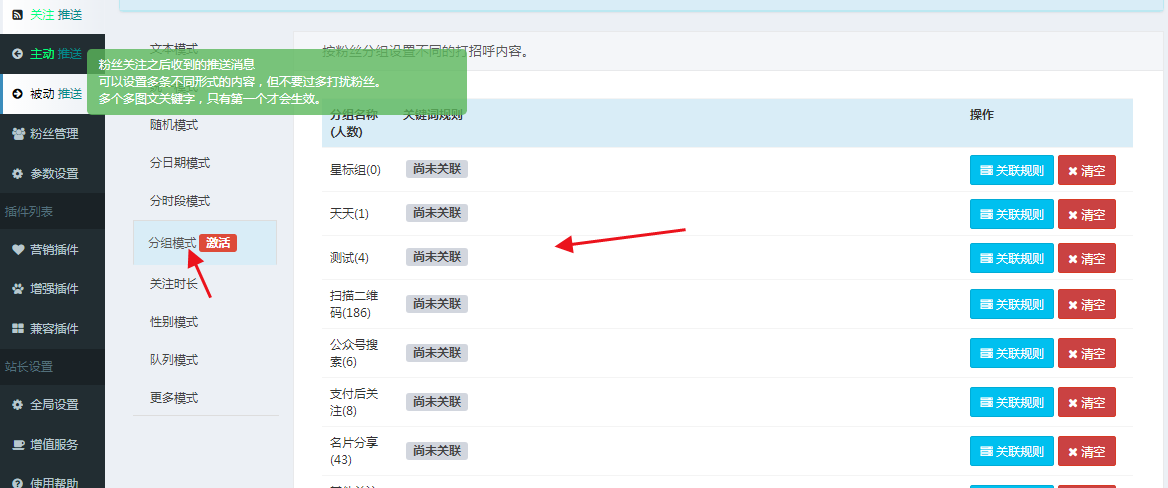Click 清空 for 扫描二维码(186)
This screenshot has width=1168, height=488.
[x=1087, y=304]
